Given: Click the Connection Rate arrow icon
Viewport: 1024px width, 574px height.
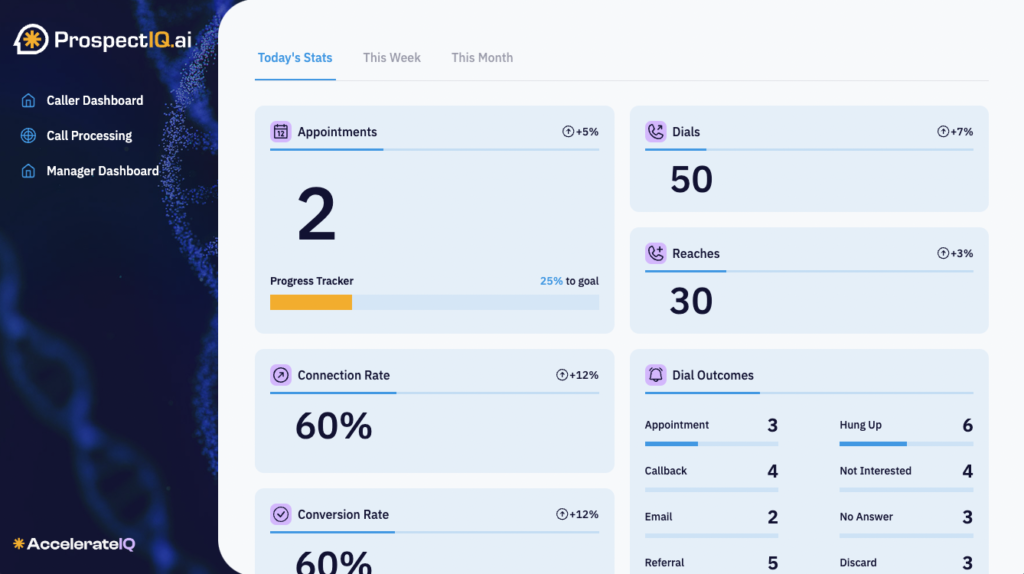Looking at the screenshot, I should tap(281, 375).
